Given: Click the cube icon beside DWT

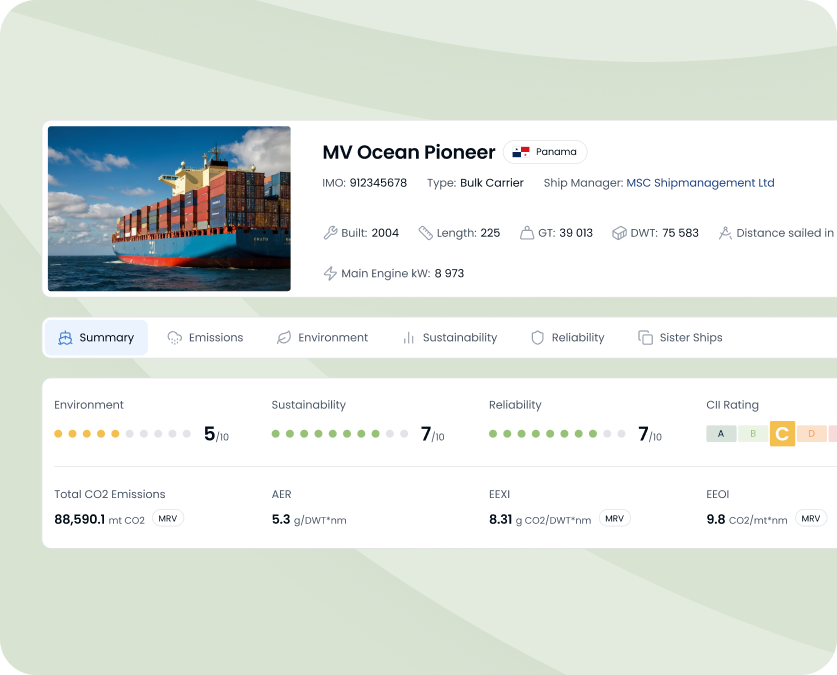Looking at the screenshot, I should [x=619, y=233].
